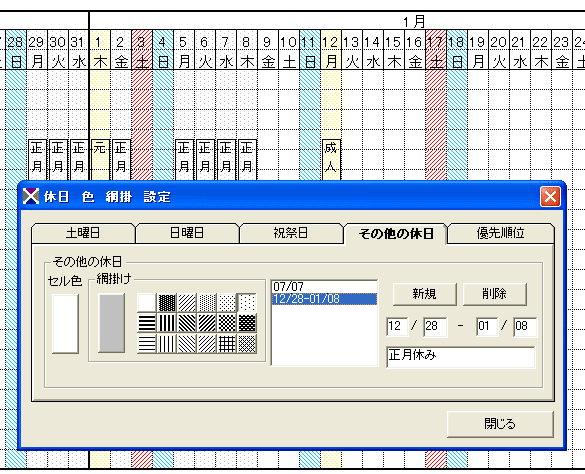
Task: Choose the thick vertical stripes hatching pattern
Action: tap(167, 323)
